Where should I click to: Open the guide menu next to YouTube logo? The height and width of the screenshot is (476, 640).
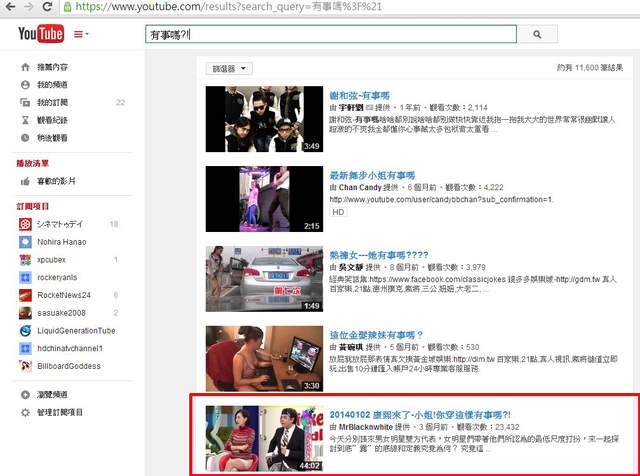pyautogui.click(x=81, y=35)
